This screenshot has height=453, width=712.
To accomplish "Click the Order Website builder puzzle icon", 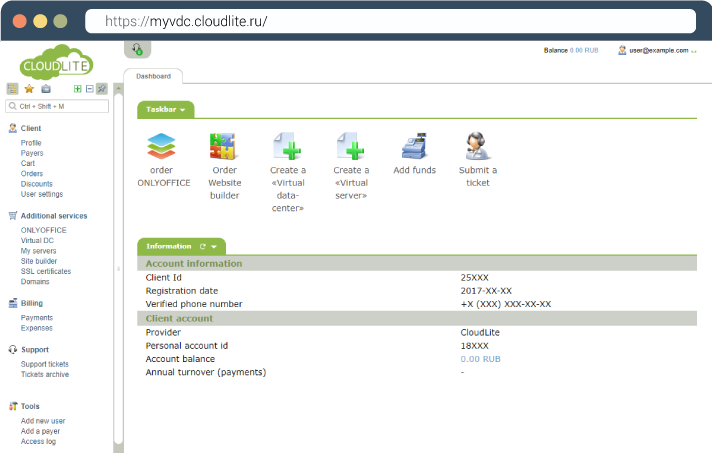I will pyautogui.click(x=222, y=146).
